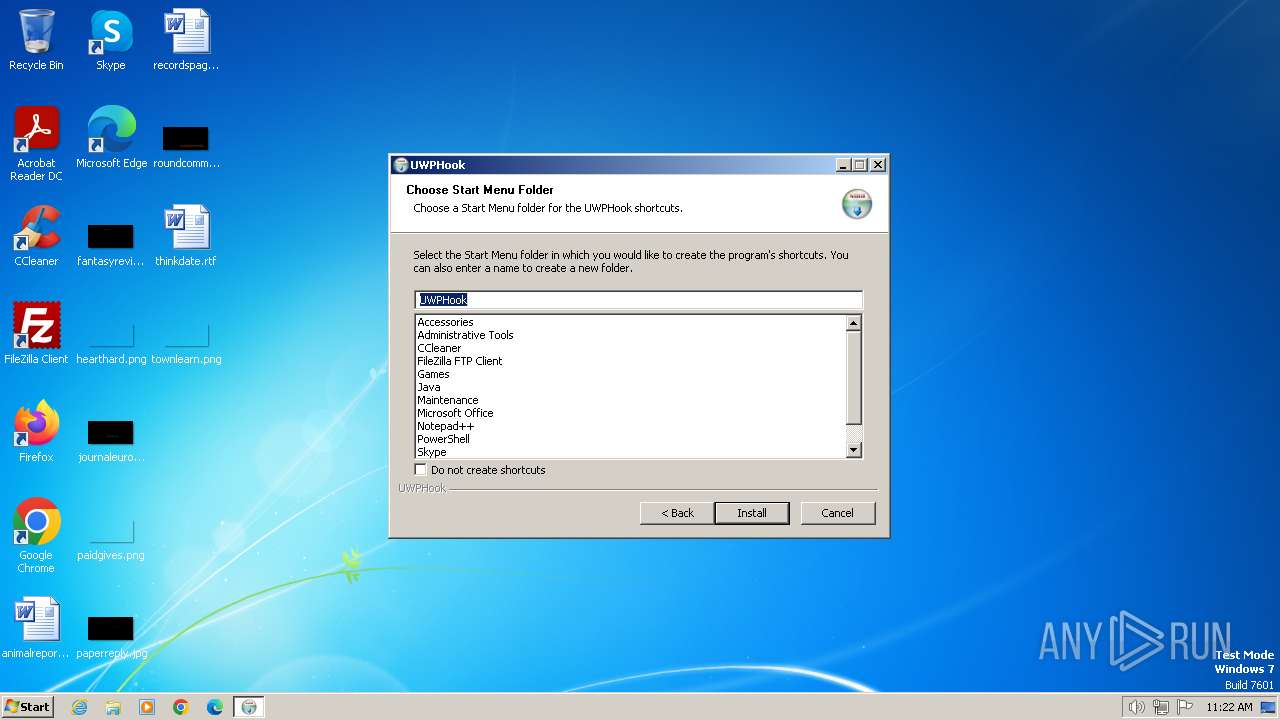The image size is (1280, 720).
Task: Launch Skype from the desktop
Action: (111, 40)
